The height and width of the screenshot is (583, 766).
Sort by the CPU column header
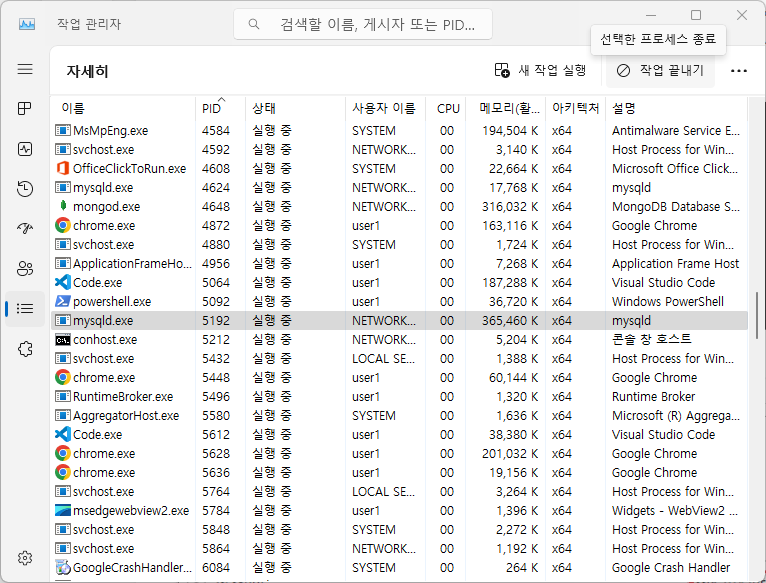tap(446, 108)
